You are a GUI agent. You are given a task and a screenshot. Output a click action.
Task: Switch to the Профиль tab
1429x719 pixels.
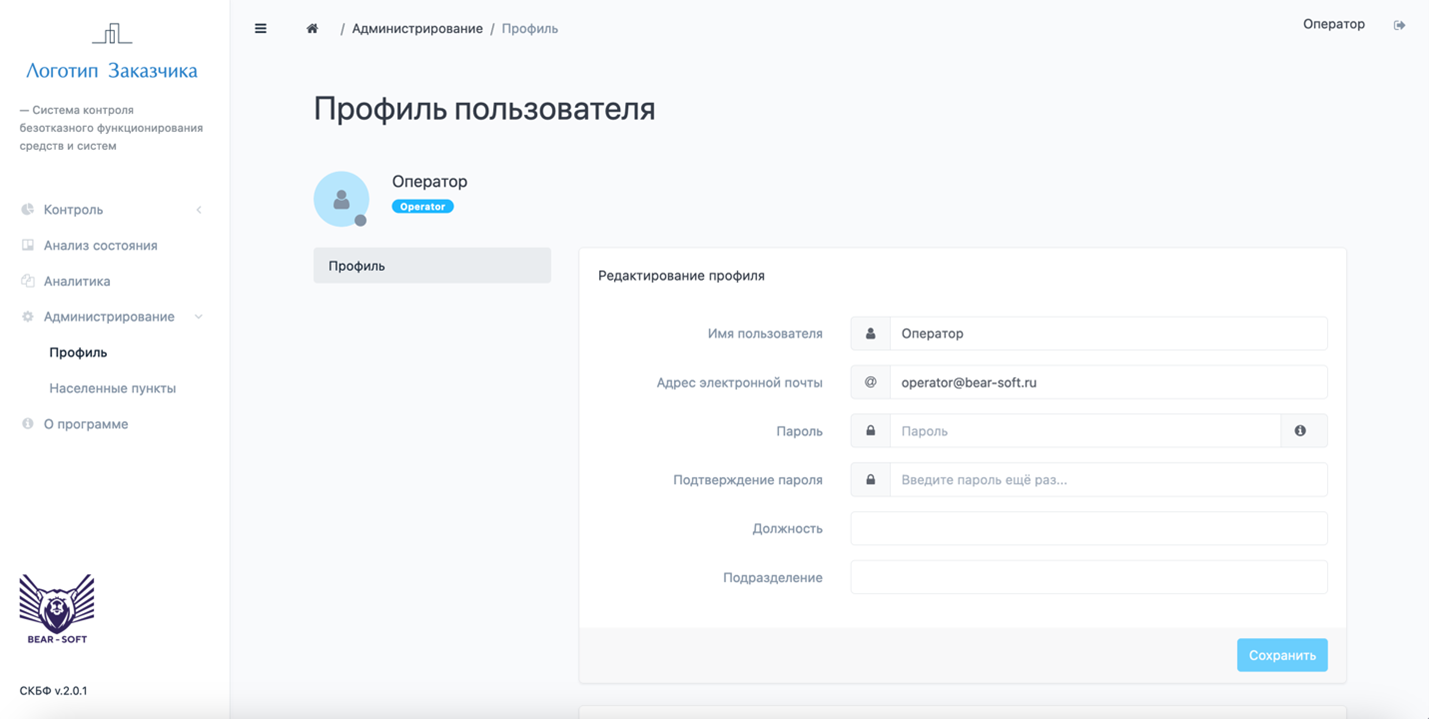click(432, 265)
